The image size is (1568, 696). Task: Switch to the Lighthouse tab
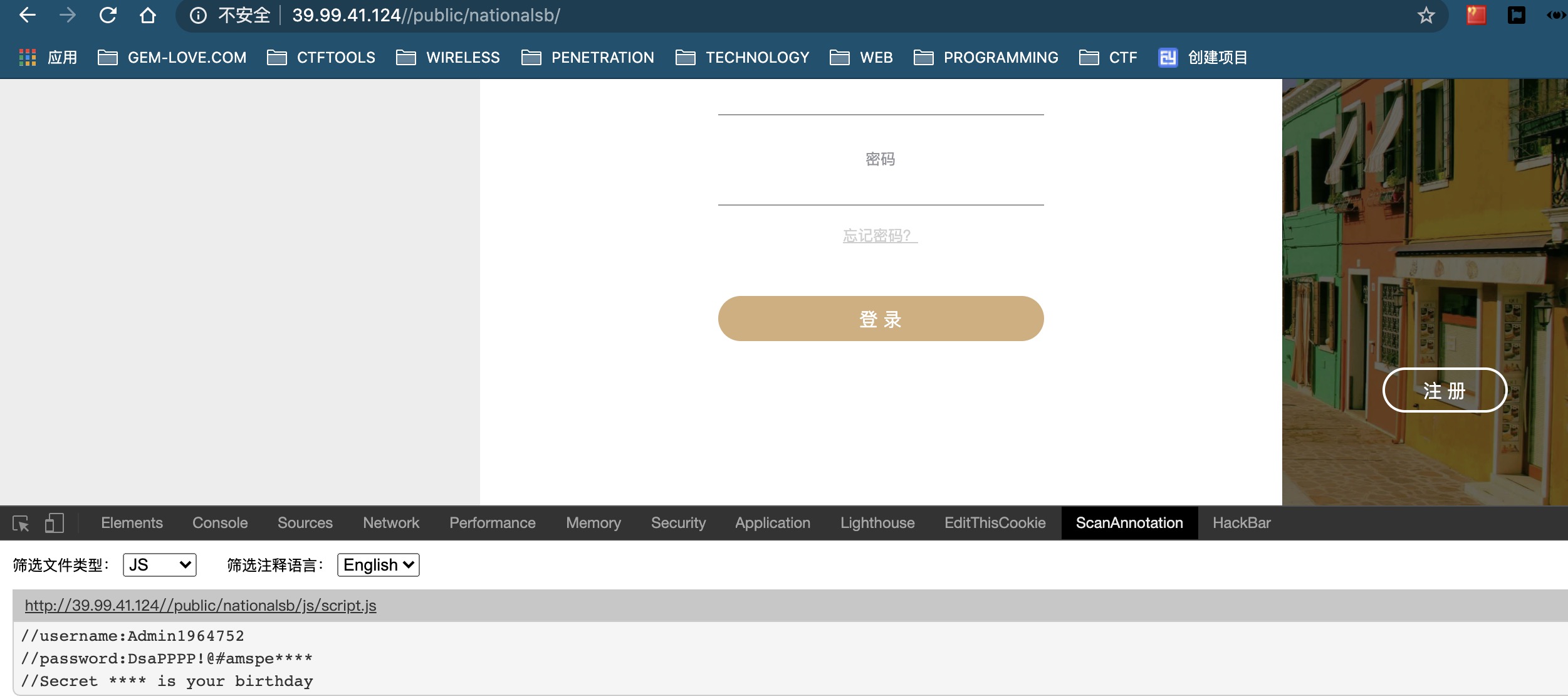tap(877, 523)
